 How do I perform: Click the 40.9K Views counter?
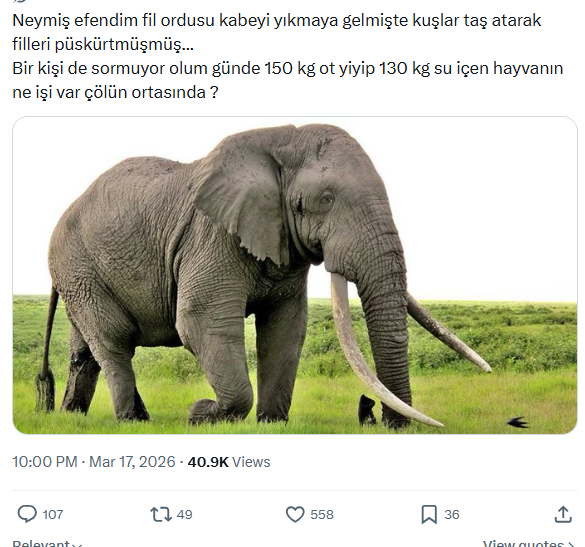click(229, 462)
